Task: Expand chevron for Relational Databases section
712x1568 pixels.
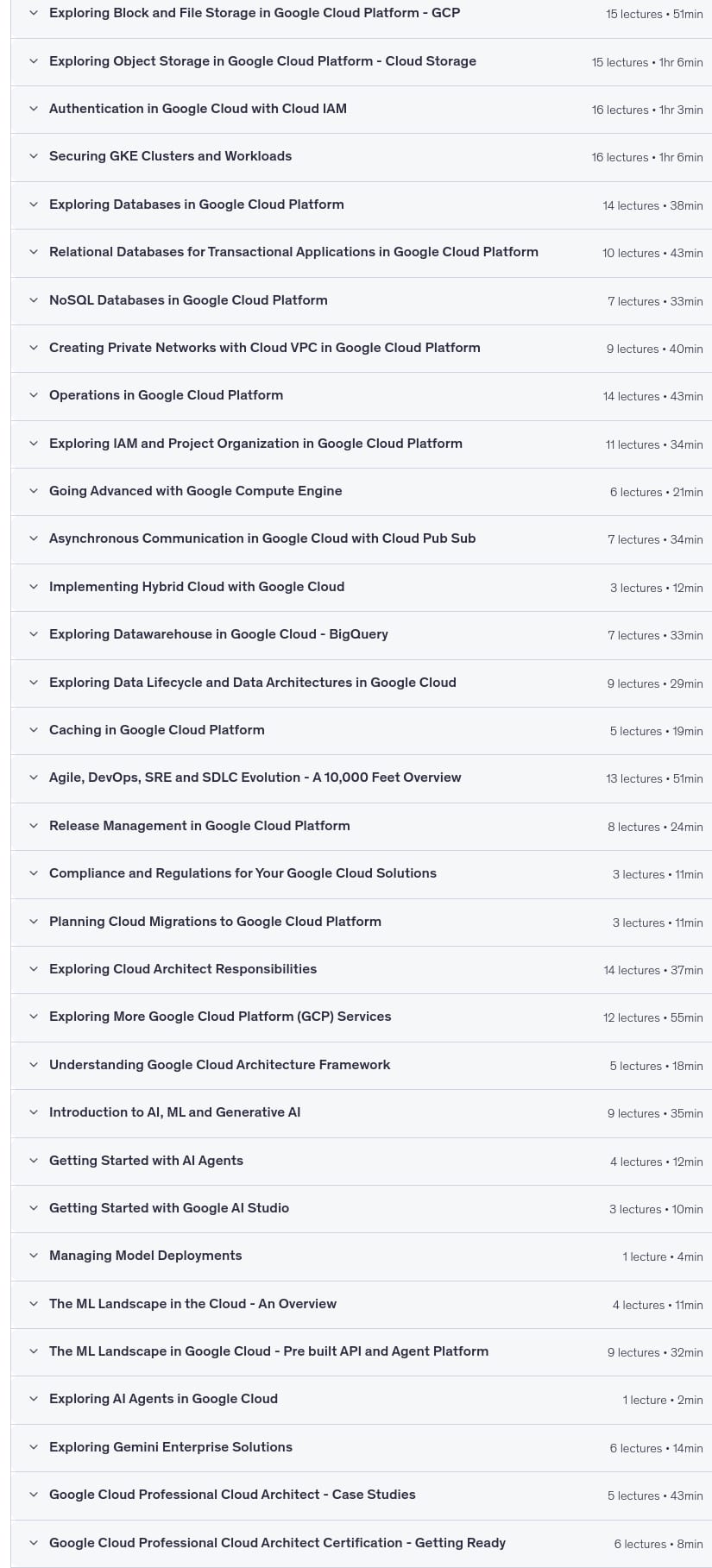Action: 34,252
